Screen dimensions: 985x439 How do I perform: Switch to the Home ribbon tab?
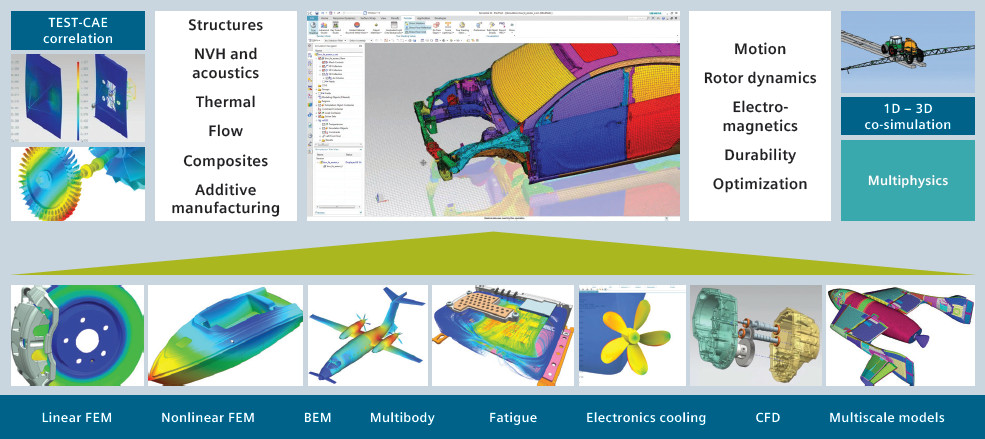[326, 18]
